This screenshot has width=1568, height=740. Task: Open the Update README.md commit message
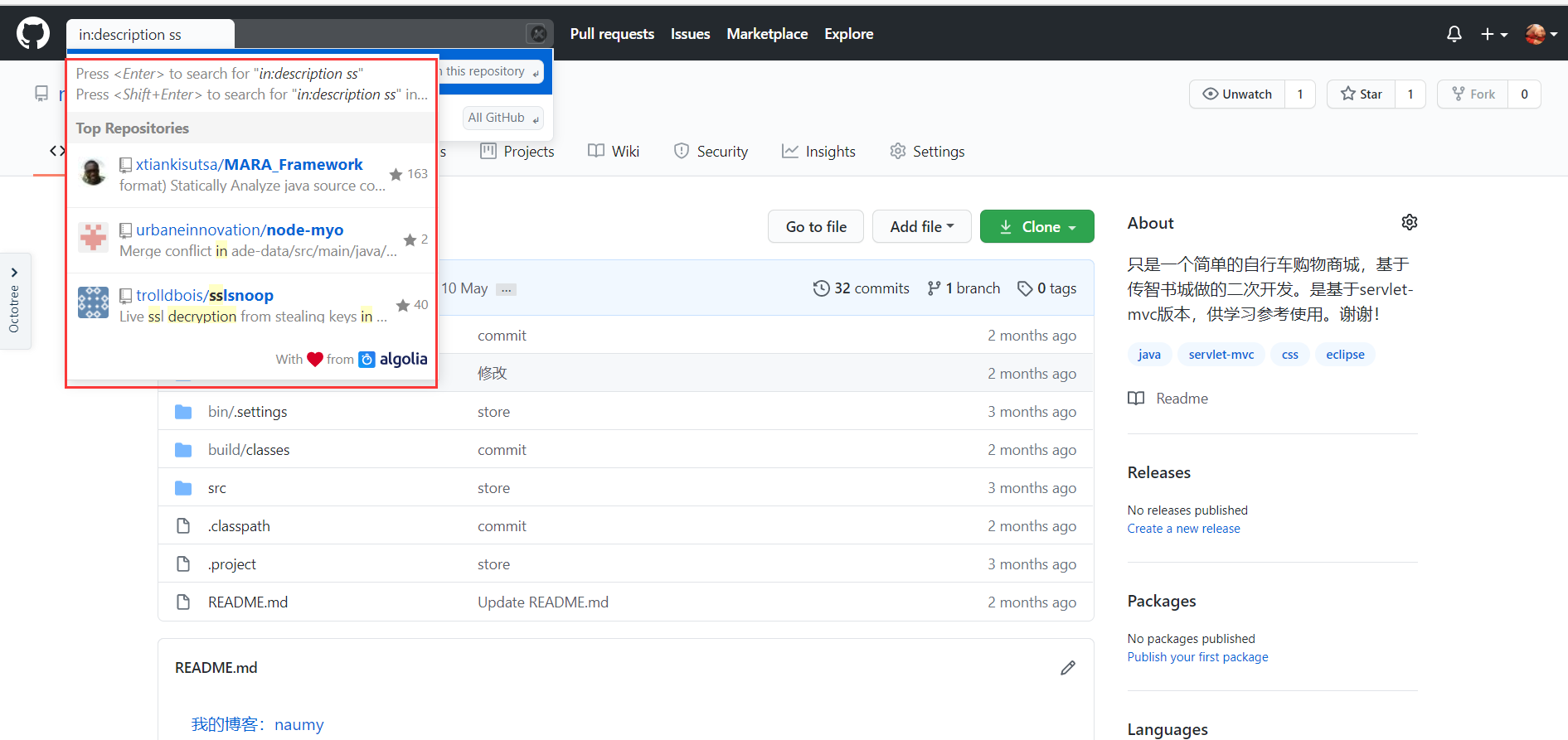543,602
